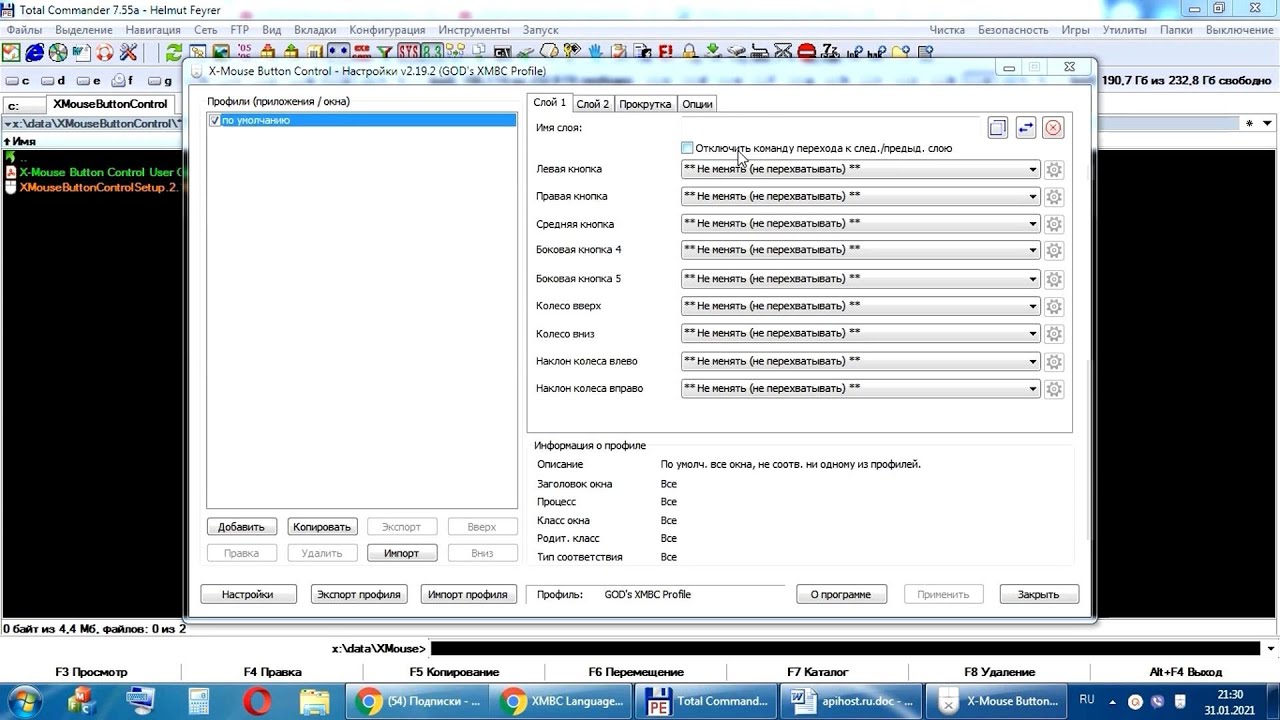Click the Закрыть button
The image size is (1280, 720).
(1038, 594)
